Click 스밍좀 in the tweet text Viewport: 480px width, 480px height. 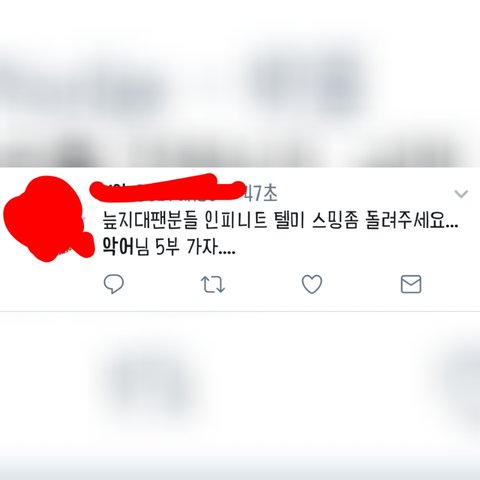335,221
